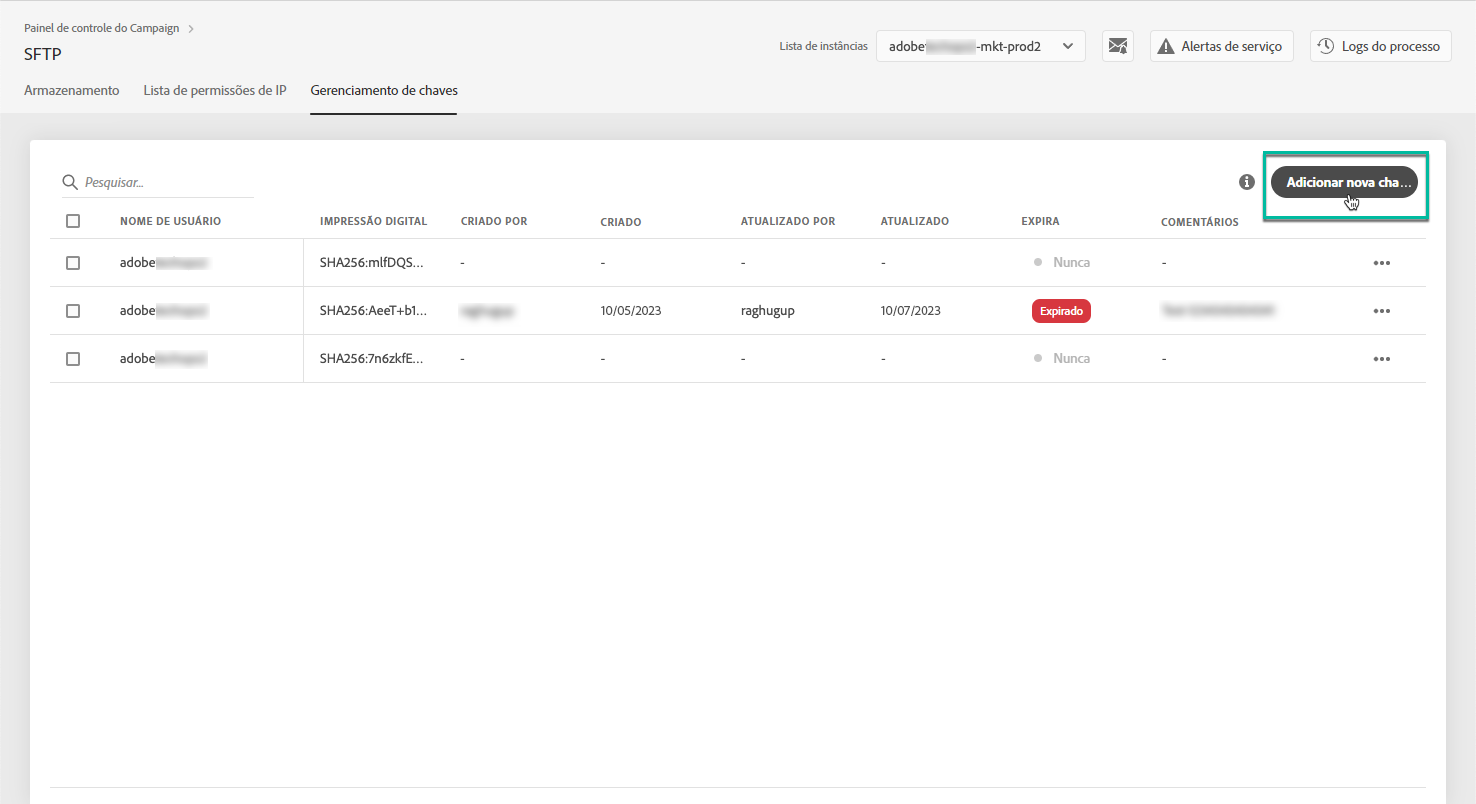Select fingerprint SHA256:AeeT+b1 cell
The height and width of the screenshot is (804, 1476).
372,311
